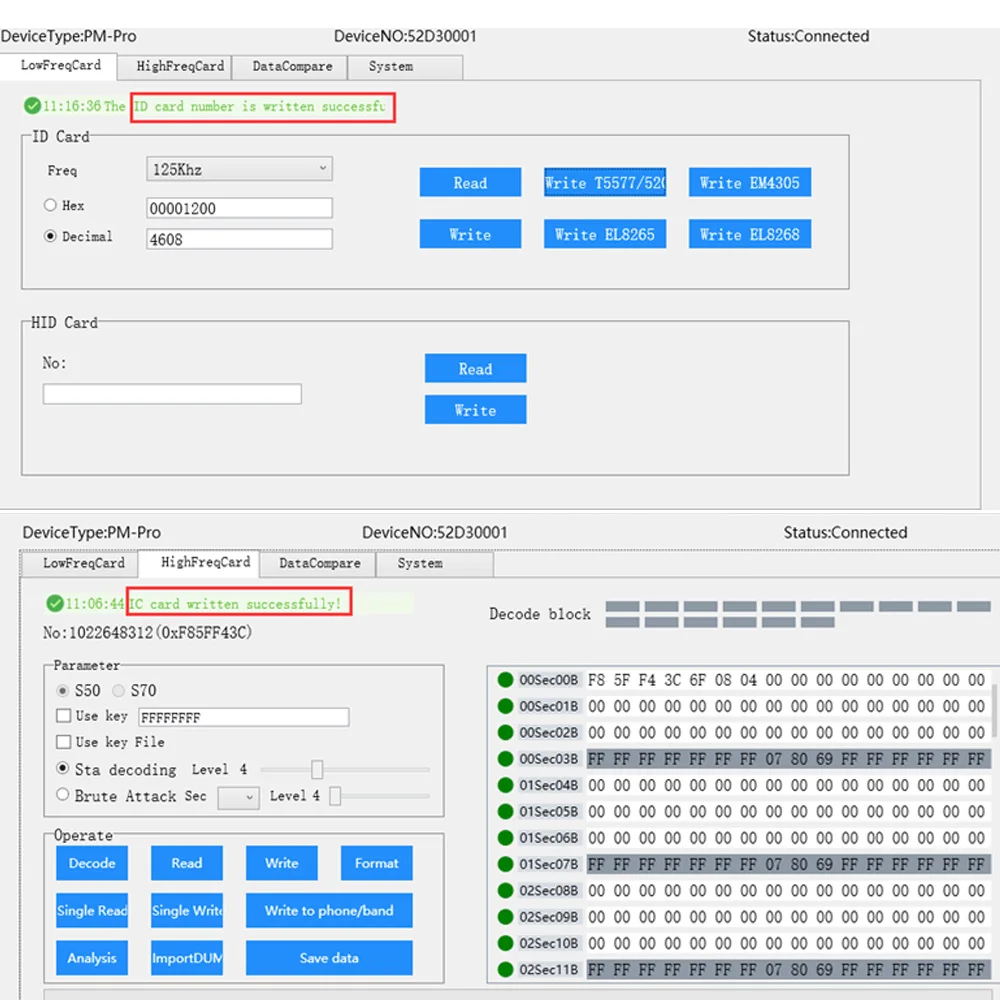Enable the Use key checkbox
This screenshot has width=1000, height=1000.
(63, 716)
